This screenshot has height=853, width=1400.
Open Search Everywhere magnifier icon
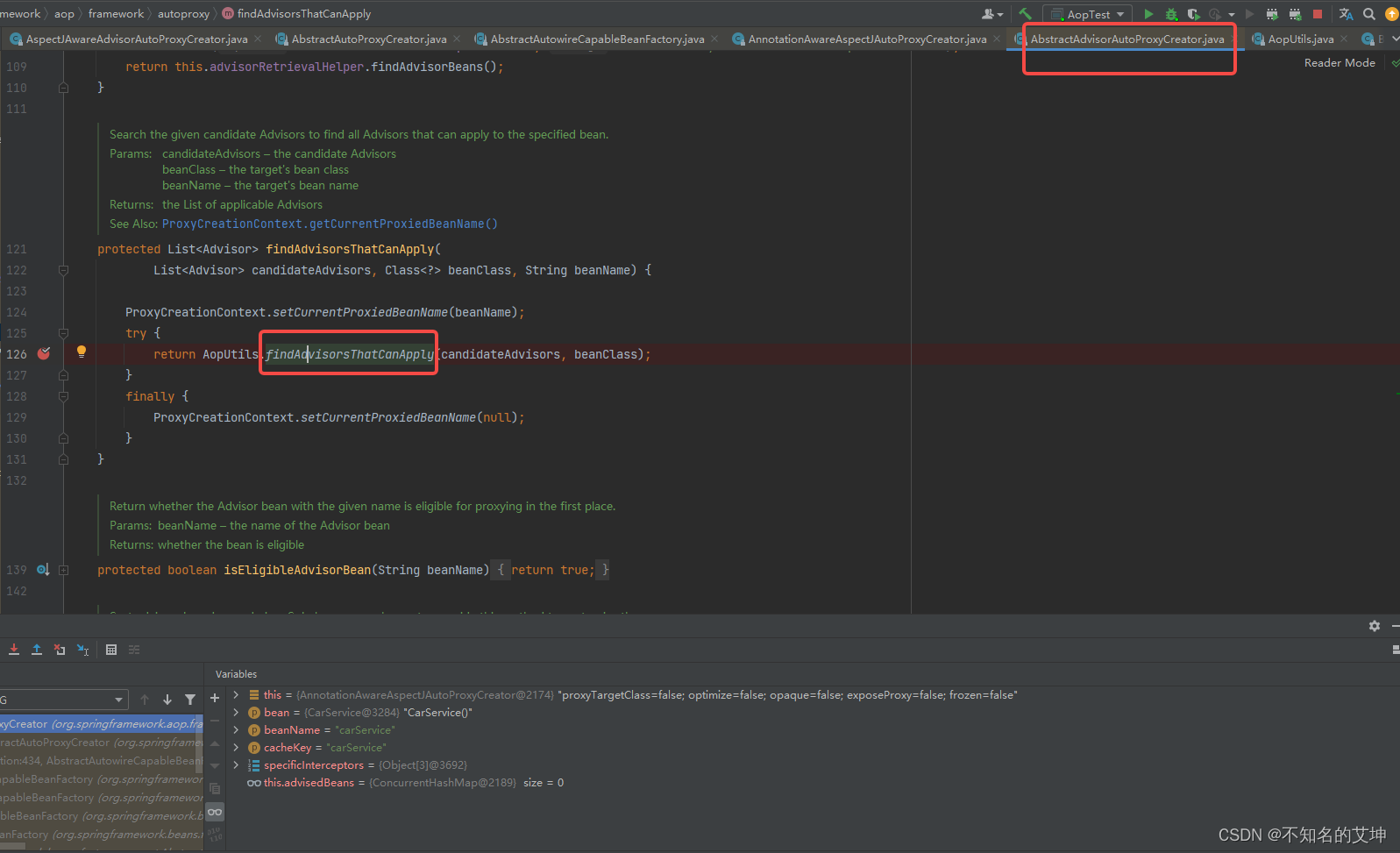1369,14
